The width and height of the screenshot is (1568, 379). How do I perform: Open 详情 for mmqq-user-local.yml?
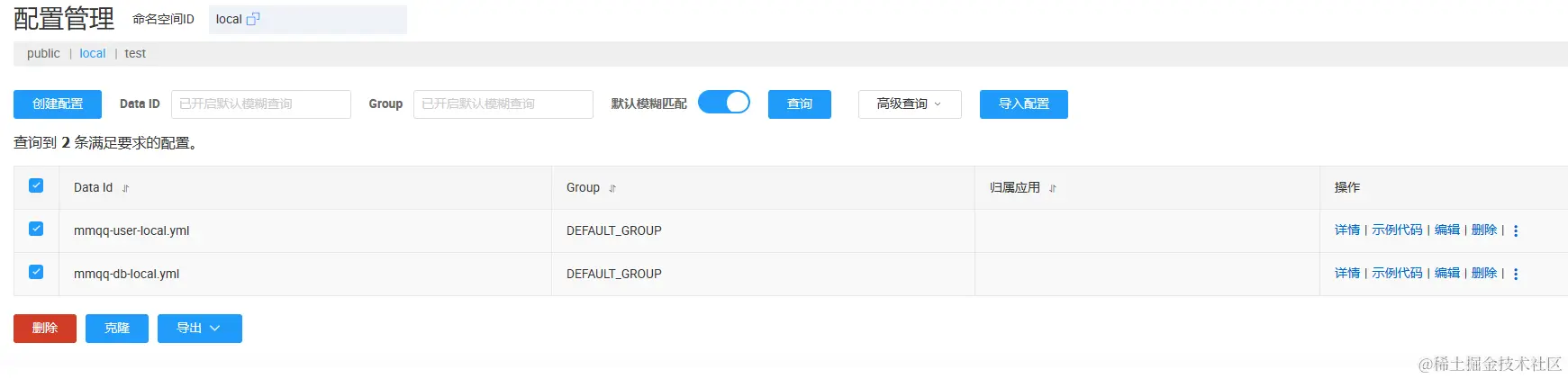point(1347,230)
